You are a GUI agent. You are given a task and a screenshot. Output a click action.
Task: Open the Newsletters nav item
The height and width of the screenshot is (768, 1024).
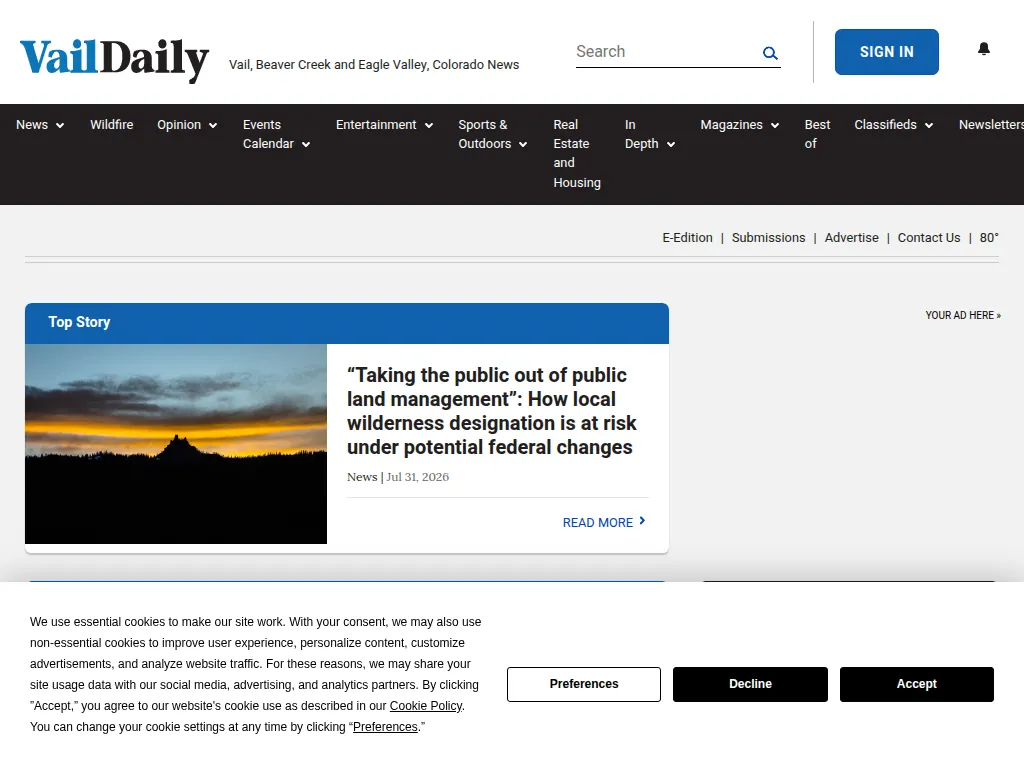(991, 125)
